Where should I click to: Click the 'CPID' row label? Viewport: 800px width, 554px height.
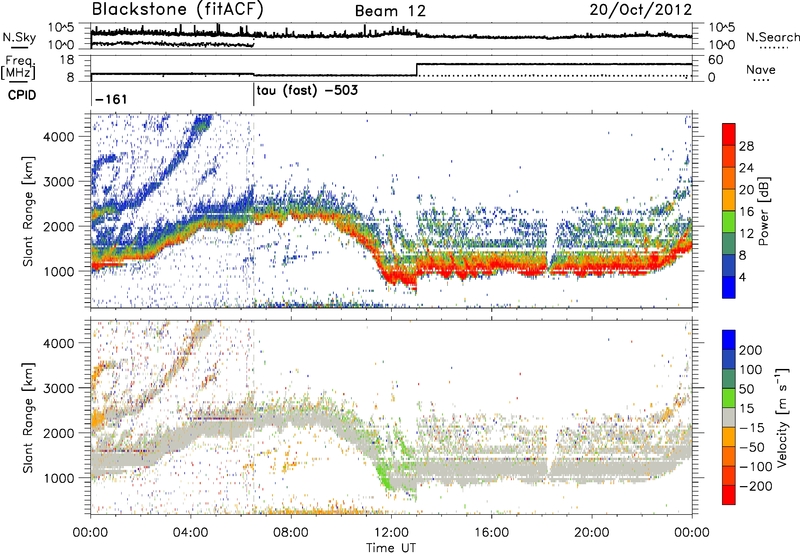(x=22, y=95)
